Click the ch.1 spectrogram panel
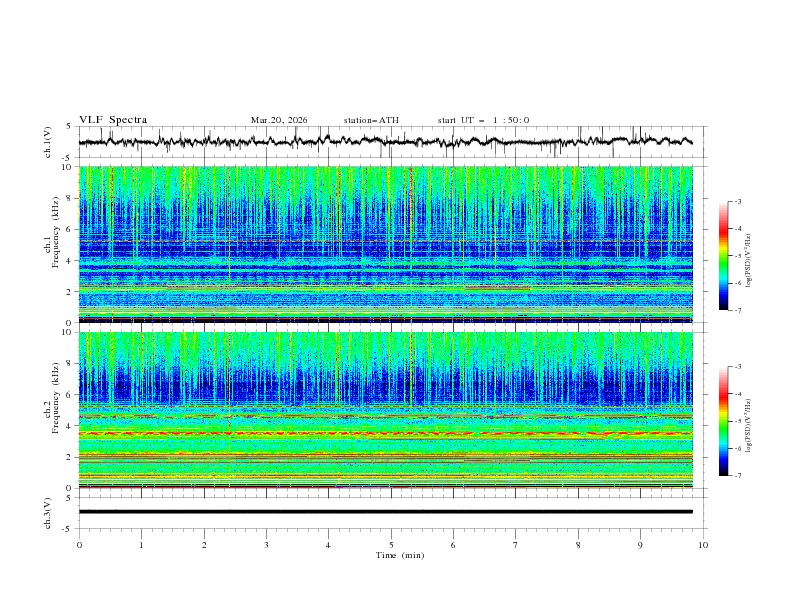The height and width of the screenshot is (612, 792). [385, 244]
